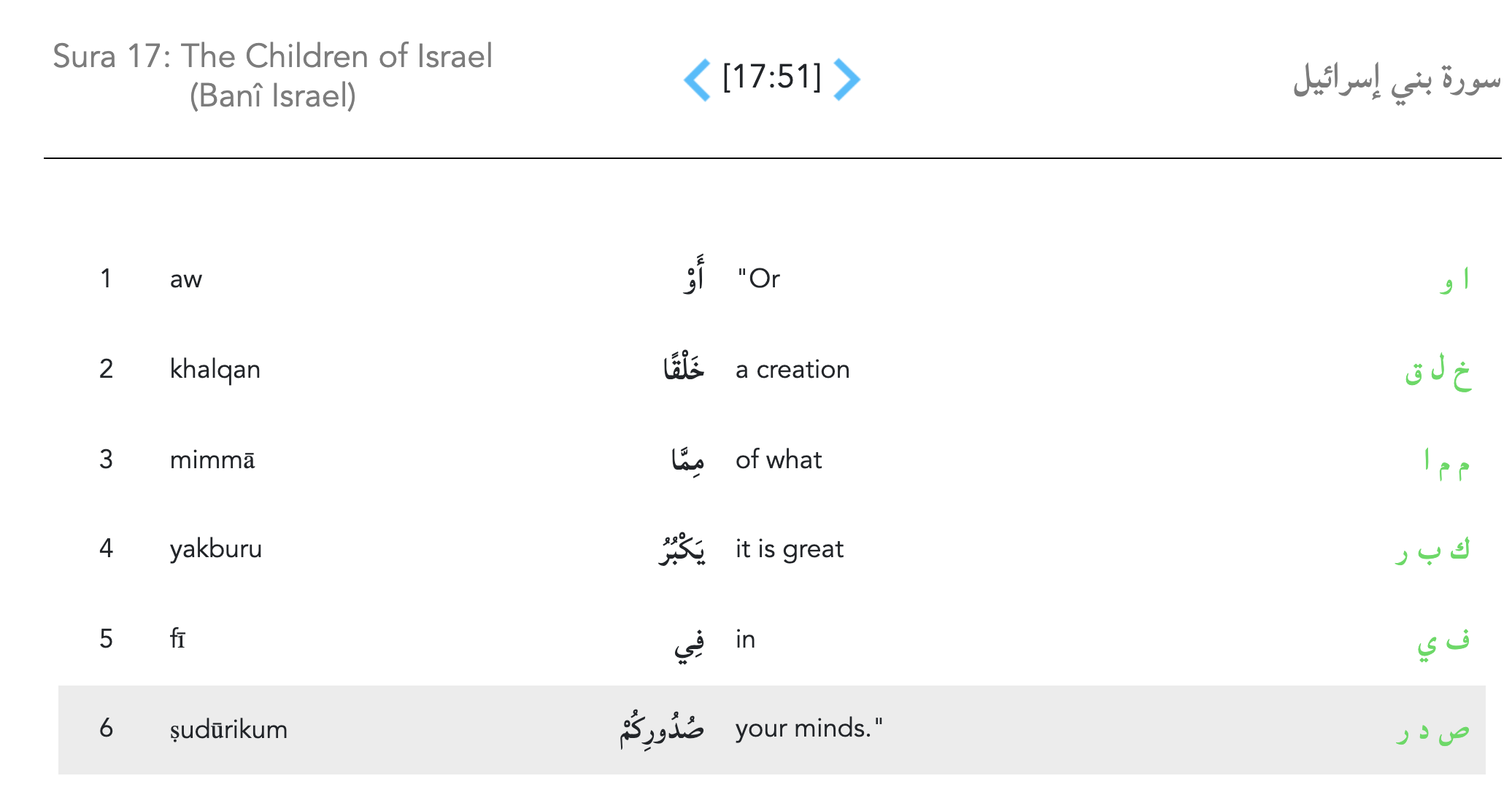Go to previous verse with left arrow

[697, 79]
